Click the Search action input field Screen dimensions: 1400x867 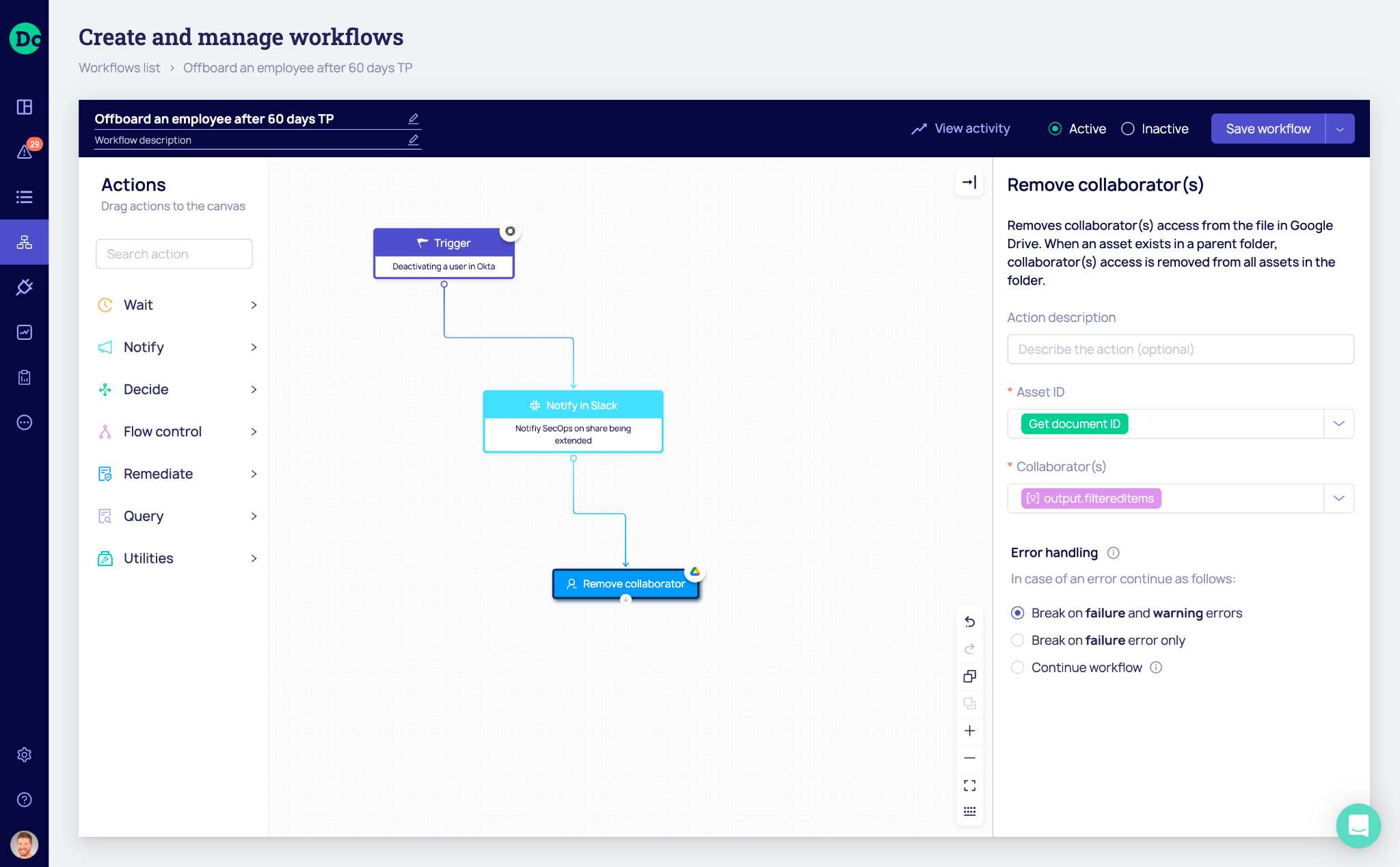[174, 254]
